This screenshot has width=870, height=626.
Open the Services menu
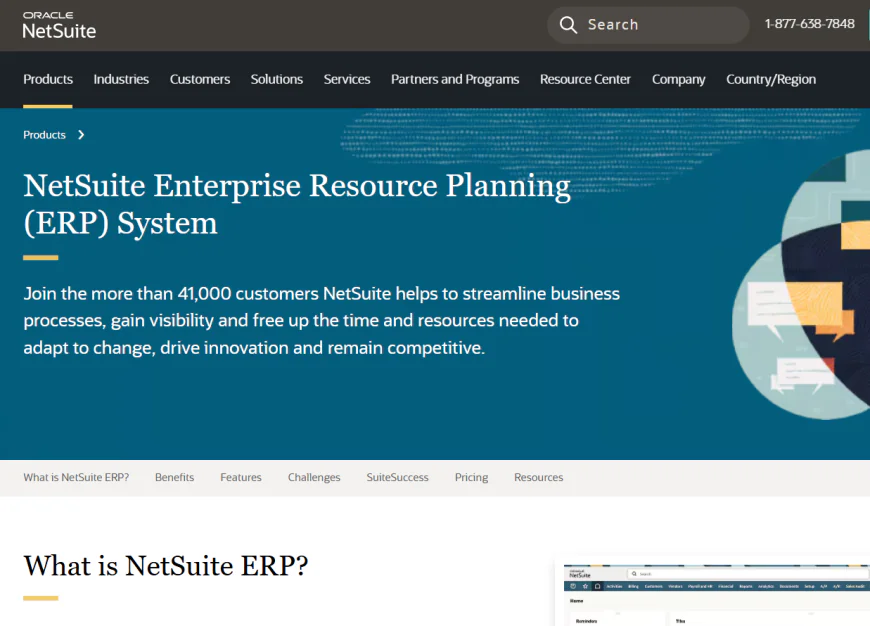347,79
